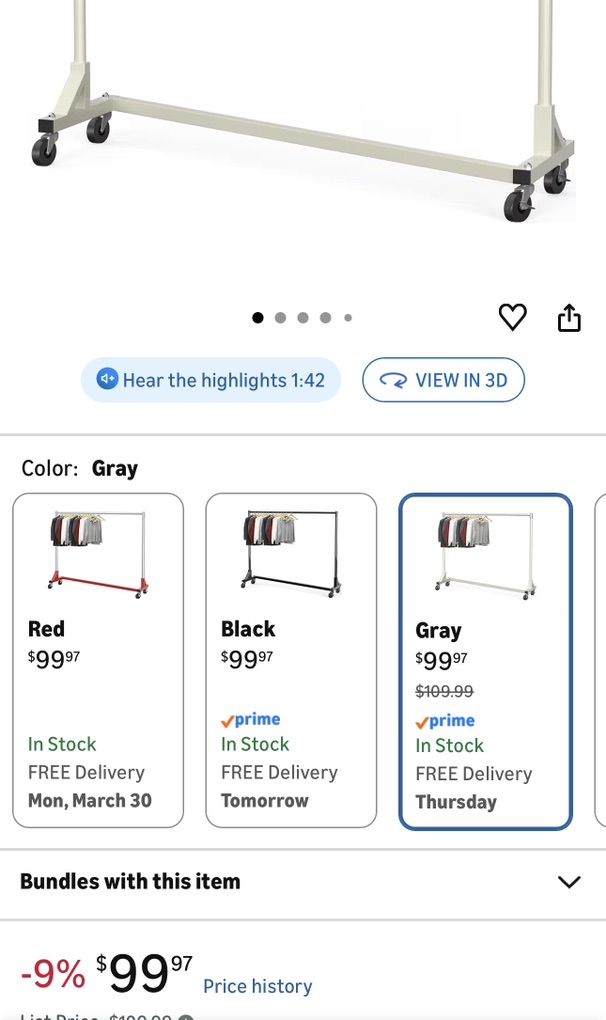
Task: Tap the heart wishlist icon
Action: (512, 318)
